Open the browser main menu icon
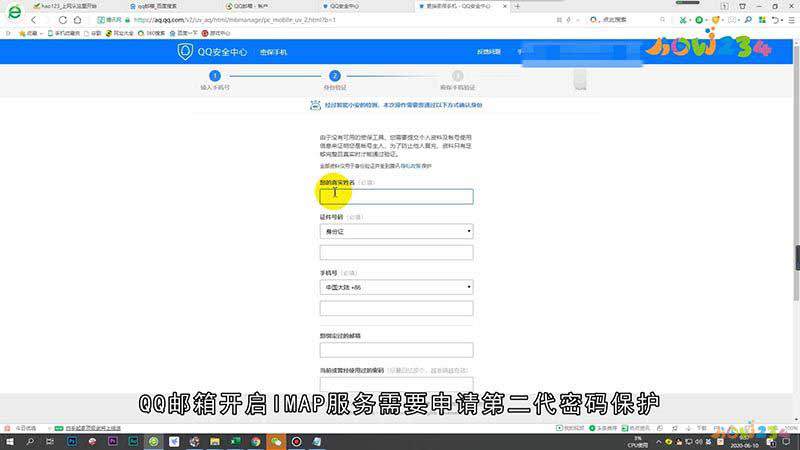This screenshot has height=450, width=800. (x=791, y=20)
